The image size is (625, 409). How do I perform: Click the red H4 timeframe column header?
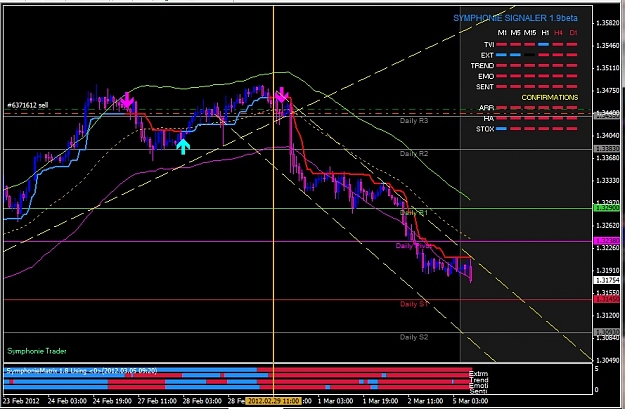558,33
